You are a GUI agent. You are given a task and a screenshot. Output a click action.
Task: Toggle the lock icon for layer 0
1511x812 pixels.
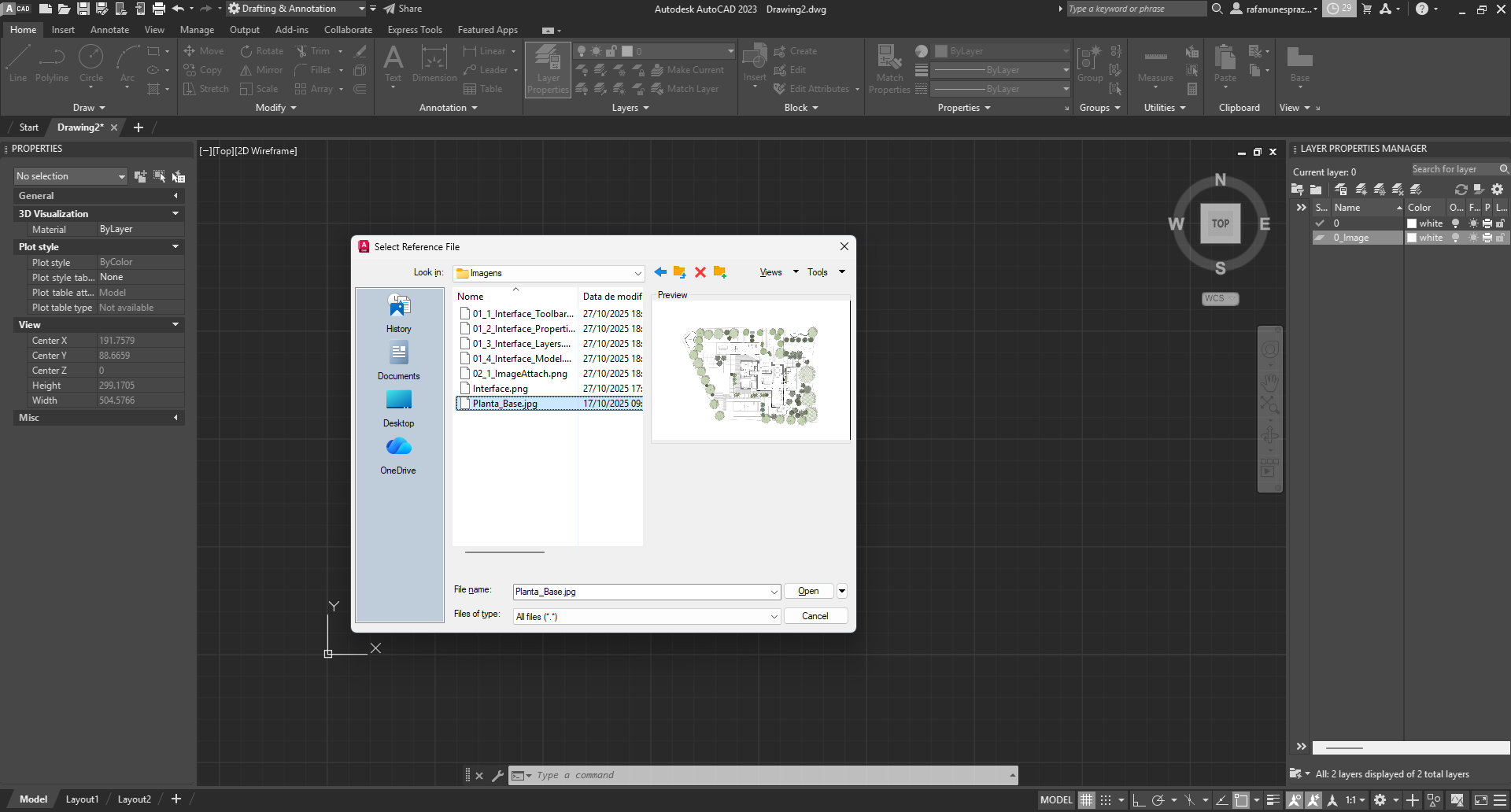[1500, 223]
